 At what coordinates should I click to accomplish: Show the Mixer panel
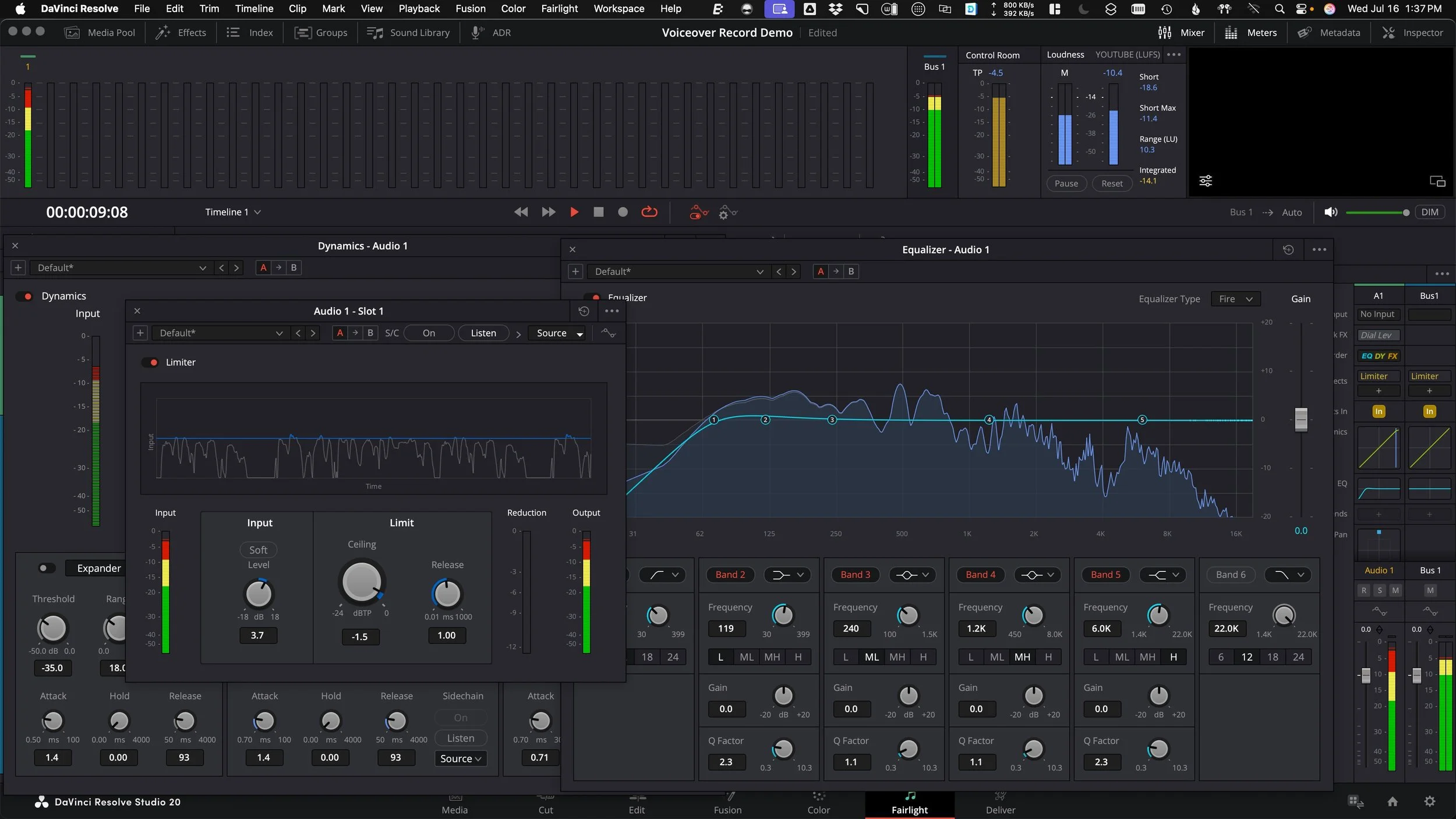1181,33
